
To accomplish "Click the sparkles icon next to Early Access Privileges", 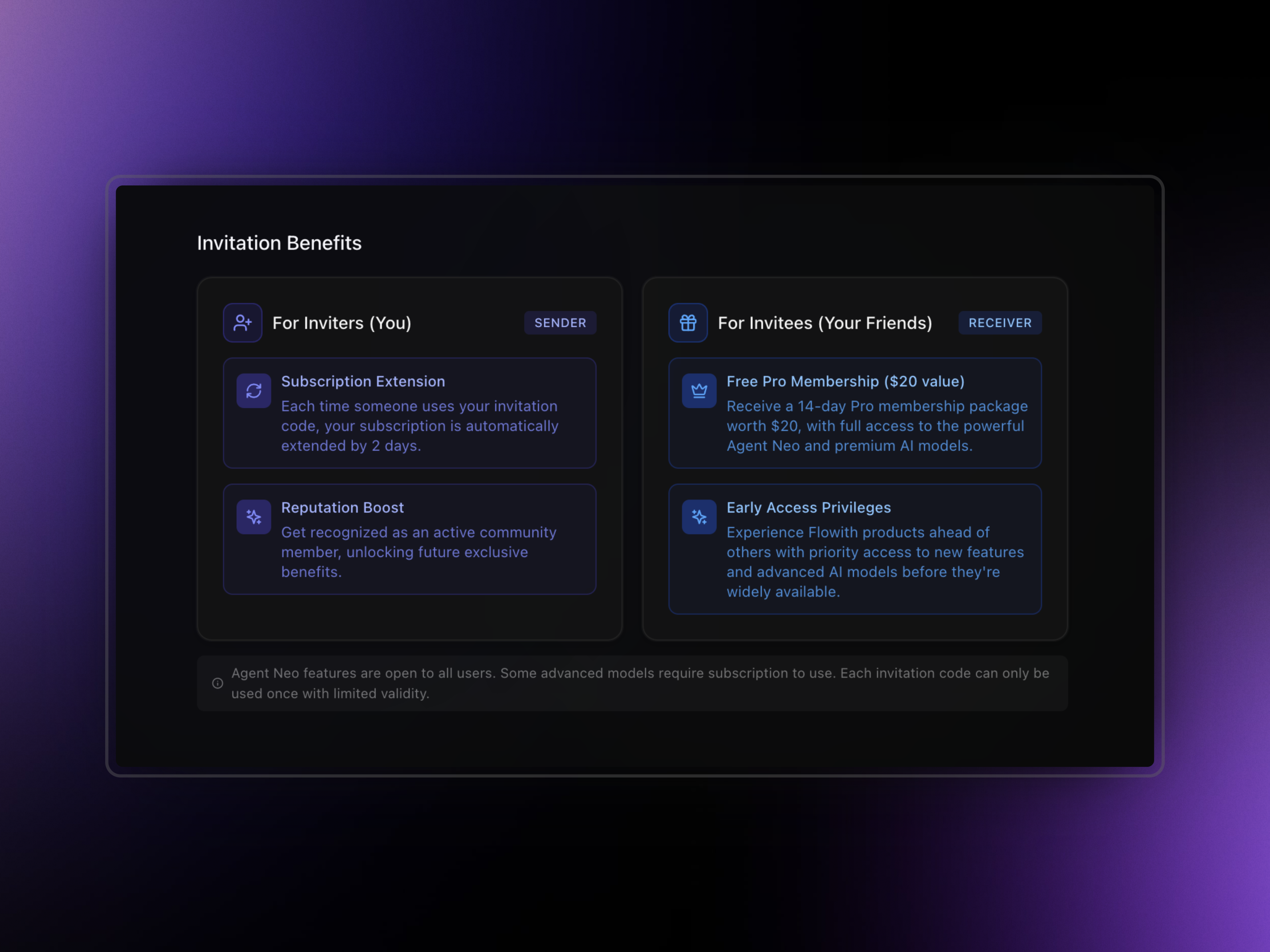I will pyautogui.click(x=699, y=517).
